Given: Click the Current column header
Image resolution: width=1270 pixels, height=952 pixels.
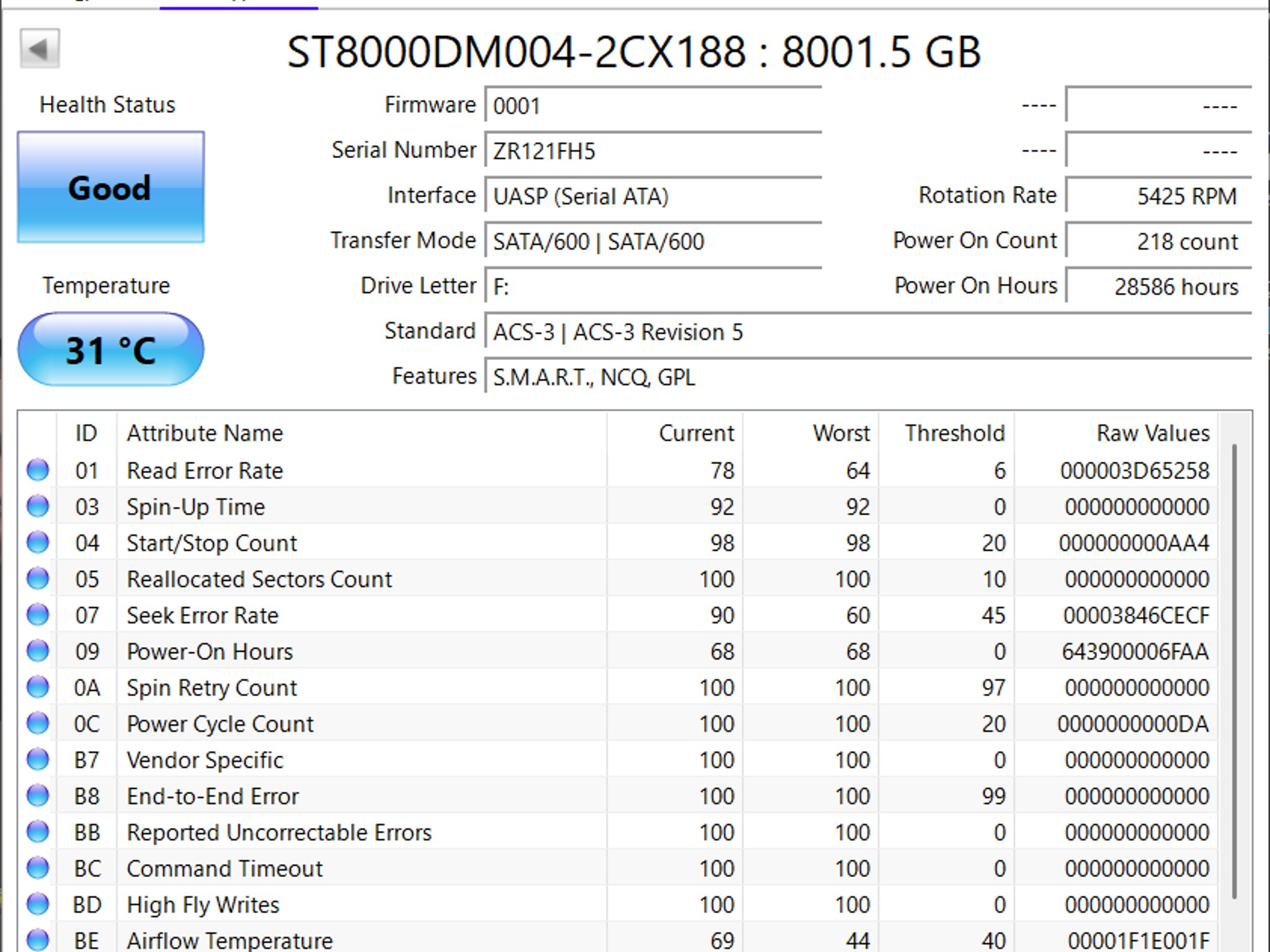Looking at the screenshot, I should (x=675, y=433).
